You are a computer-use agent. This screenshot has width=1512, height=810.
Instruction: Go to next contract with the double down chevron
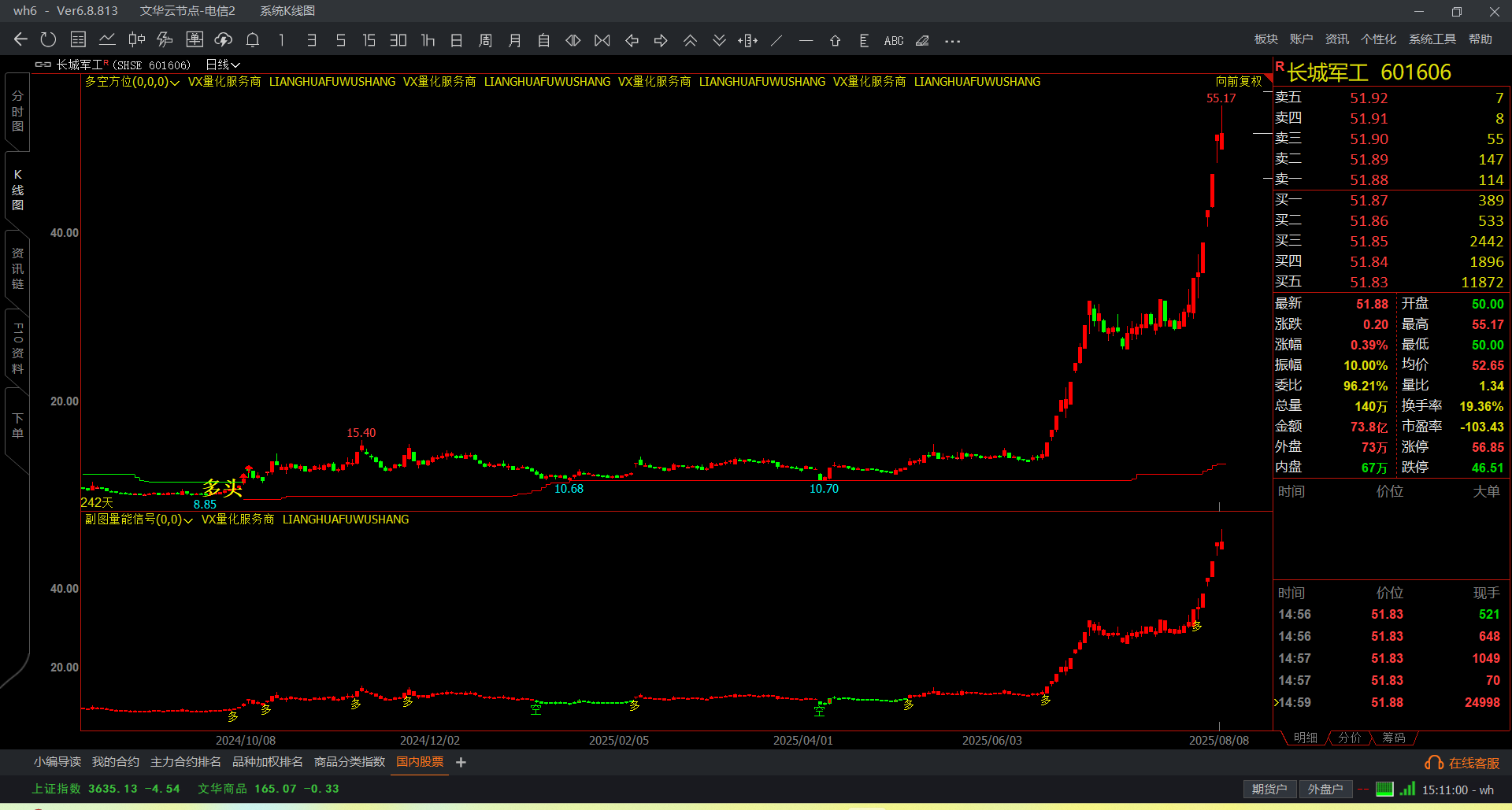(x=719, y=40)
